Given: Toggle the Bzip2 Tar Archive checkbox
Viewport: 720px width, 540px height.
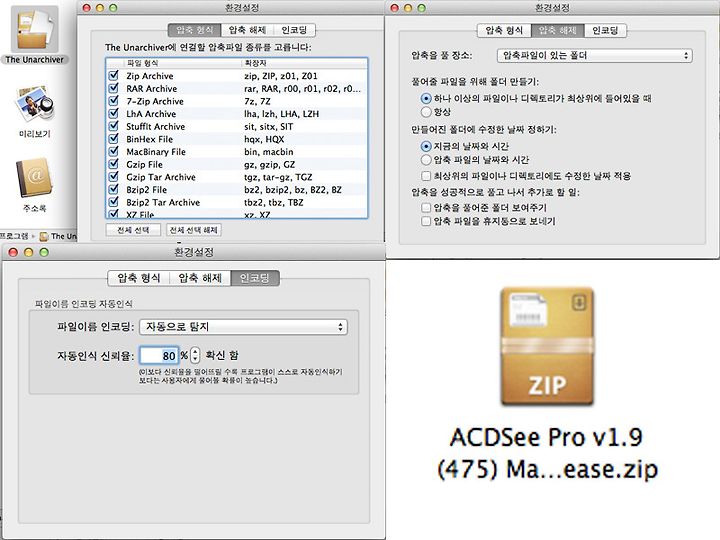Looking at the screenshot, I should point(113,202).
